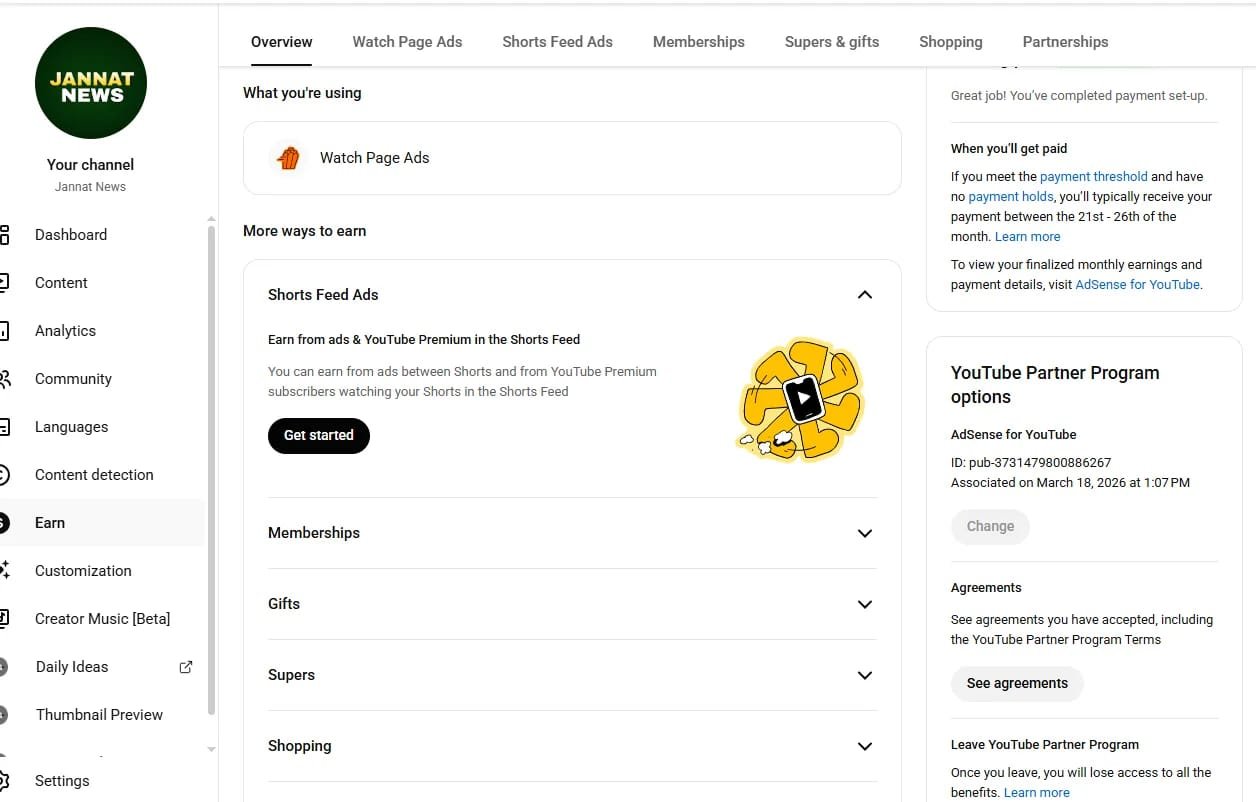Open the AdSense for YouTube link
1256x802 pixels.
point(1137,285)
